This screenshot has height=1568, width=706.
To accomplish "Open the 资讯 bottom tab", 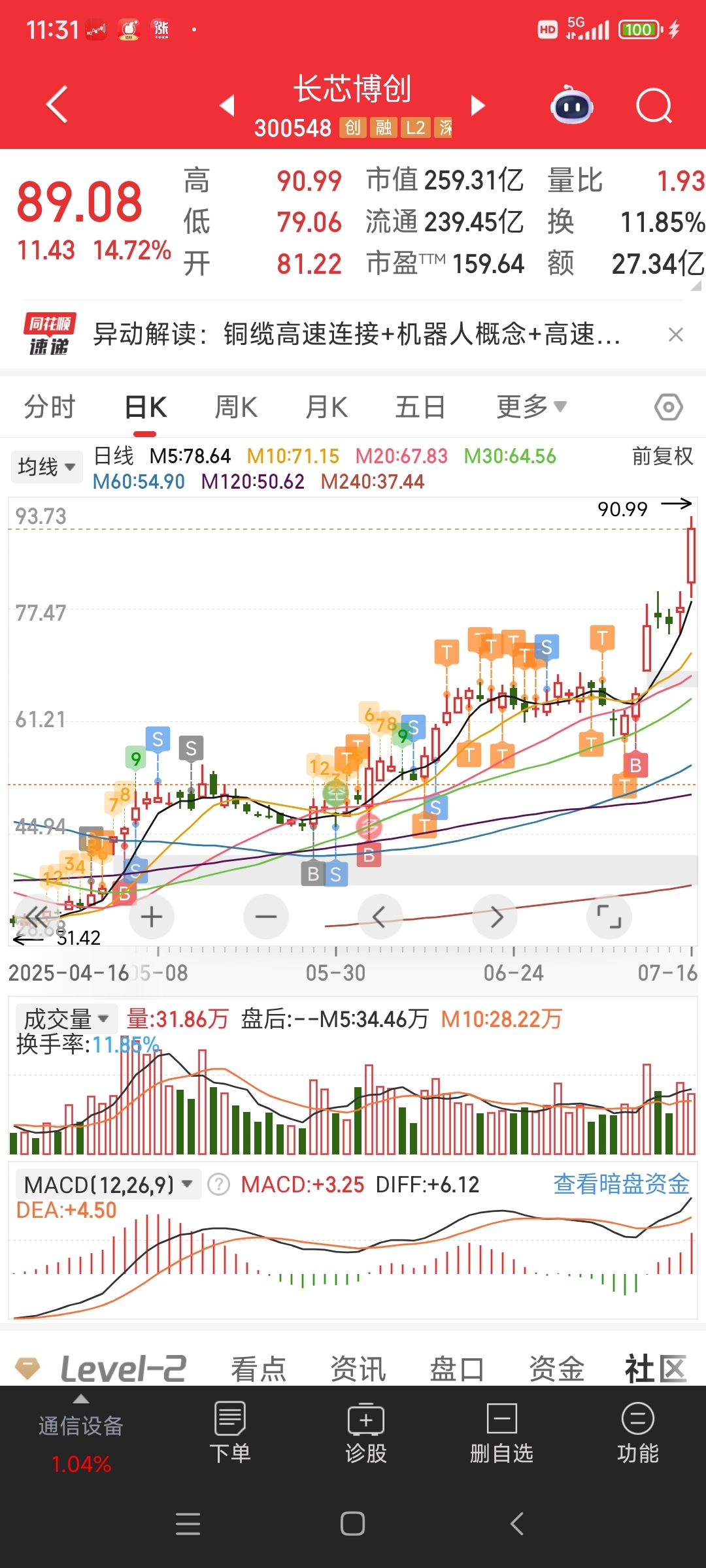I will 358,1368.
